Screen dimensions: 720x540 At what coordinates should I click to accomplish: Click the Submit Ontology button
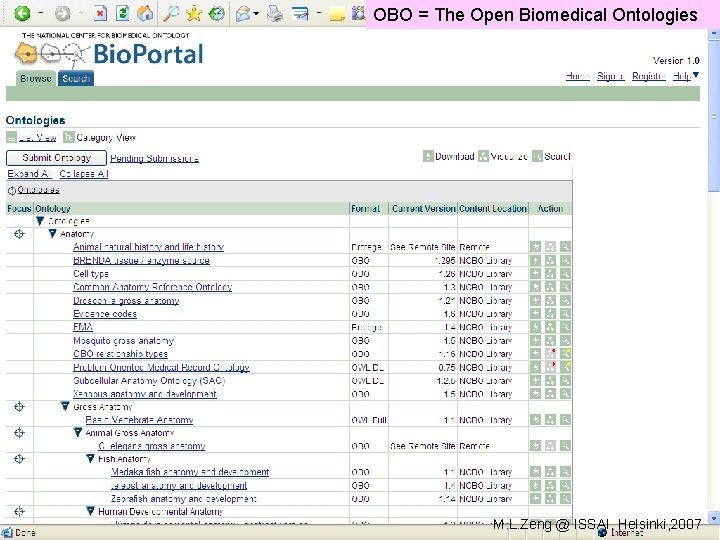[x=56, y=158]
